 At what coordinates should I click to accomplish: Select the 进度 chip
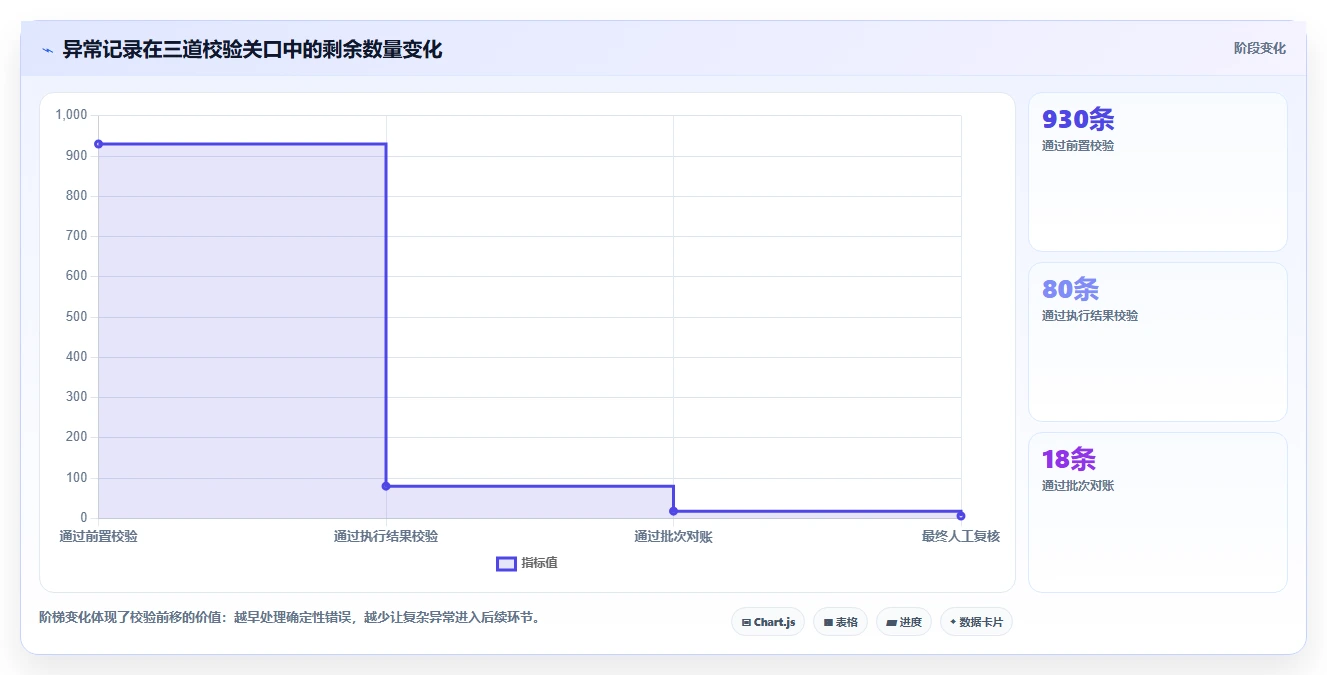click(x=904, y=622)
